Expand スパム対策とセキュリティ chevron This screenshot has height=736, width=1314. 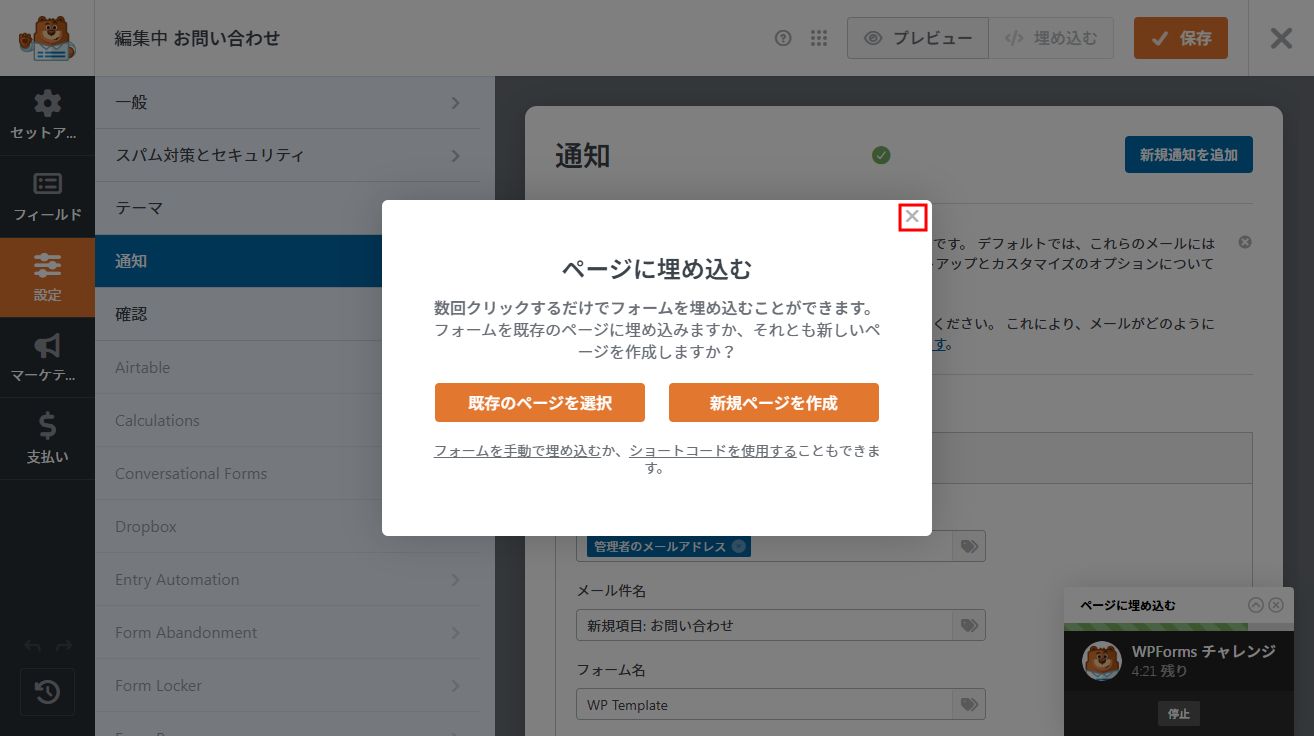(x=455, y=156)
